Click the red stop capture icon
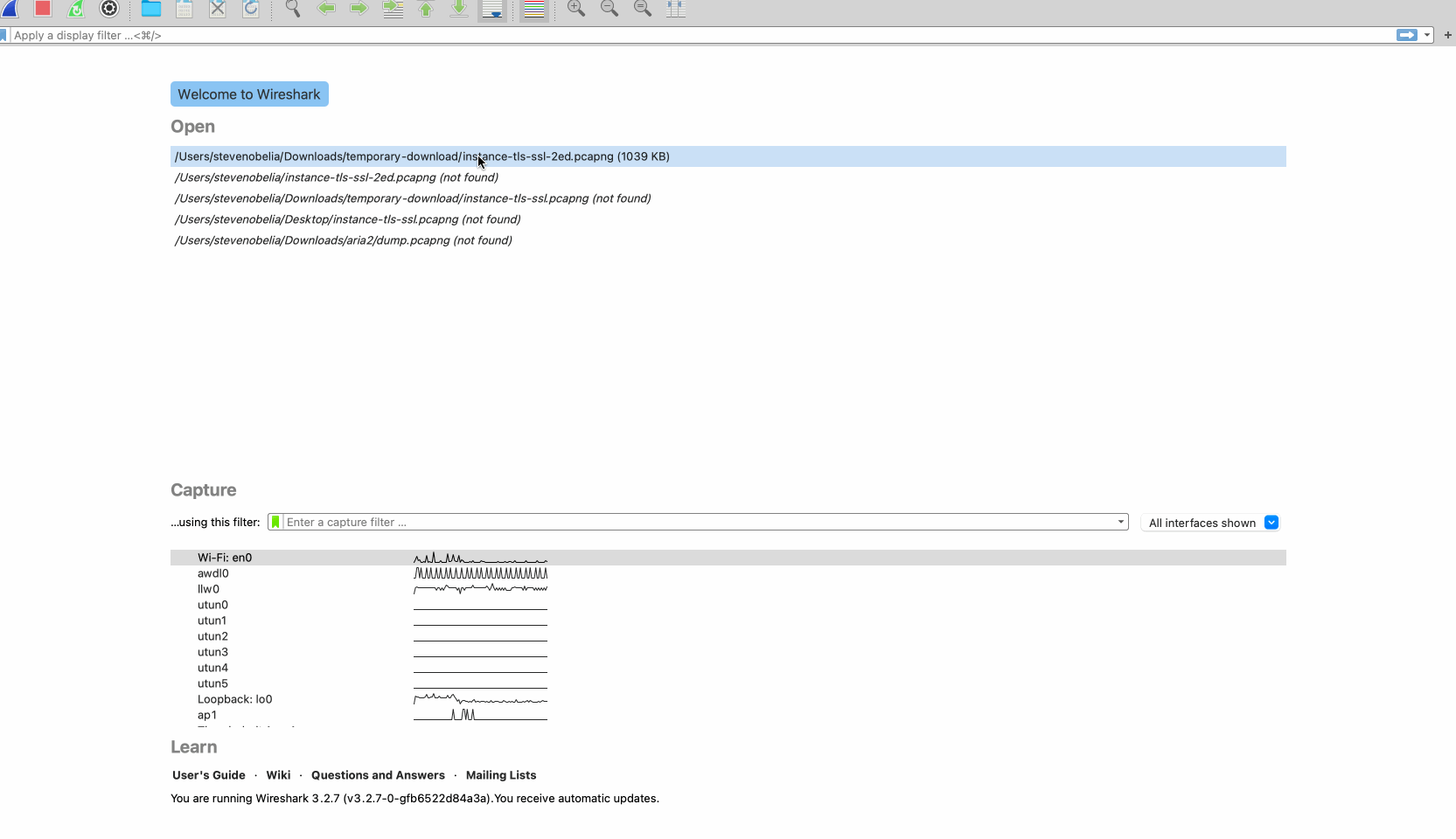The height and width of the screenshot is (839, 1456). click(x=43, y=9)
